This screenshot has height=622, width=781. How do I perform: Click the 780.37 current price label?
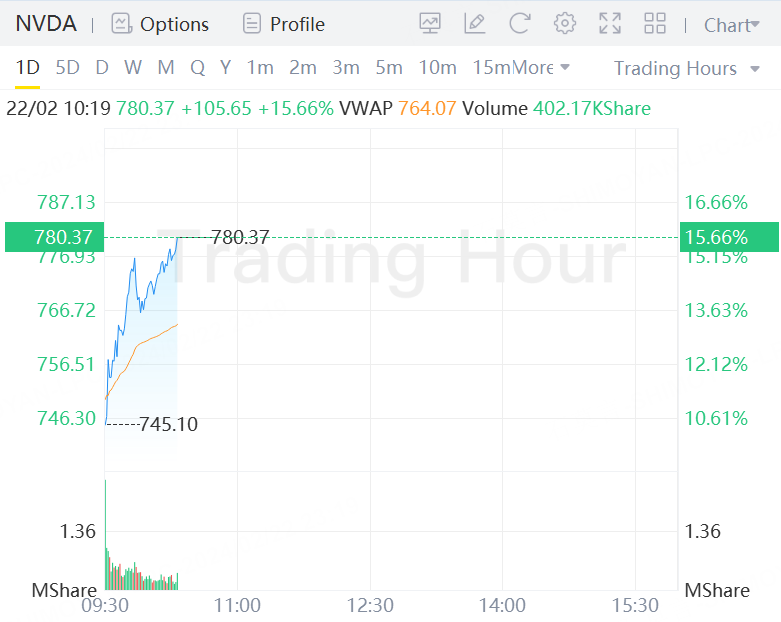point(50,237)
